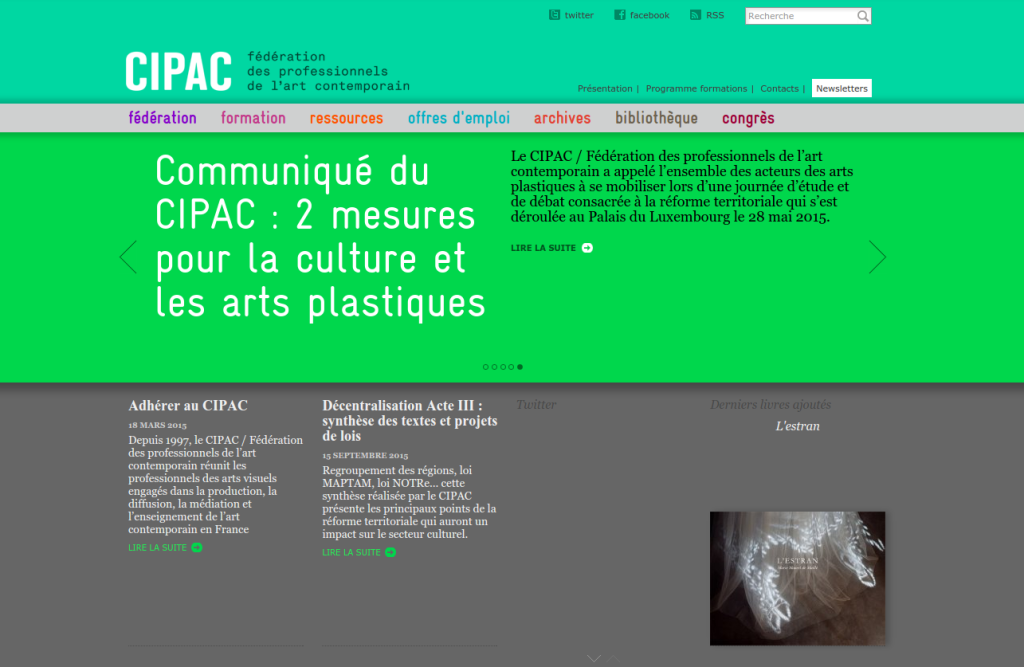Click LIRE LA SUITE under Adhérer au CIPAC
1024x667 pixels.
point(157,547)
